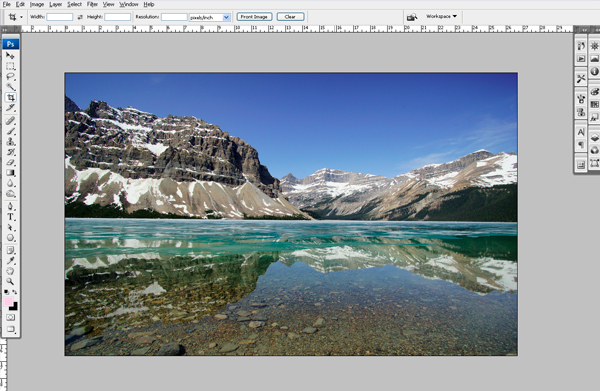The height and width of the screenshot is (391, 600).
Task: Select the Magic Wand tool
Action: [x=10, y=87]
